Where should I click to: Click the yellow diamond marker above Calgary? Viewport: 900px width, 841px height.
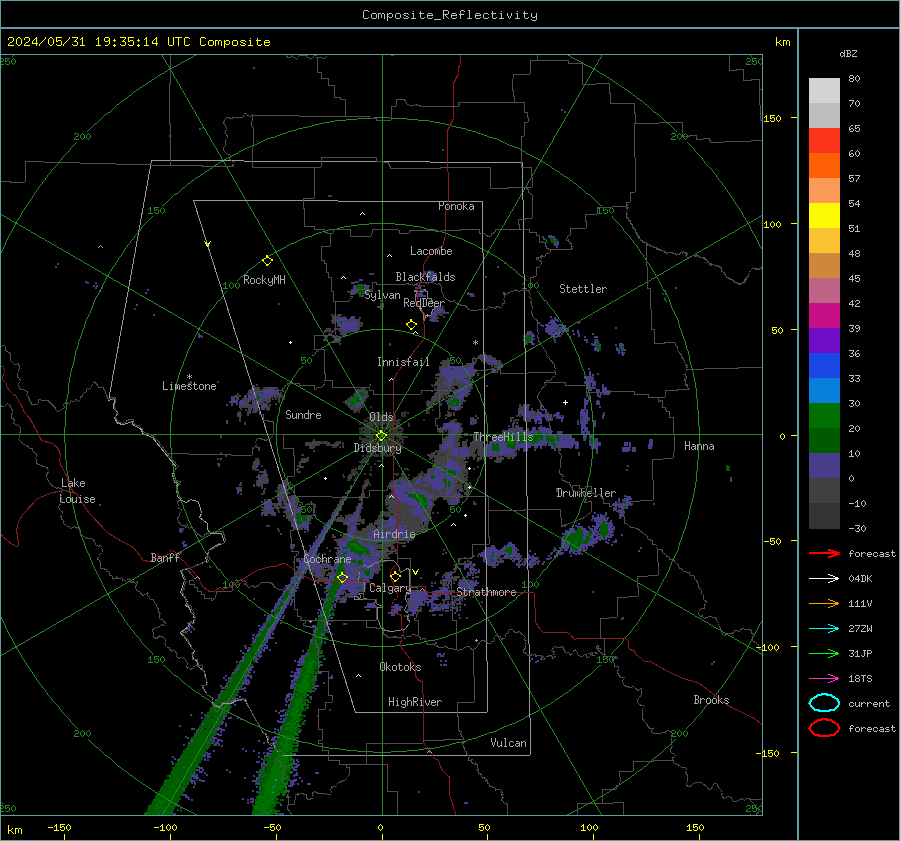pos(395,576)
